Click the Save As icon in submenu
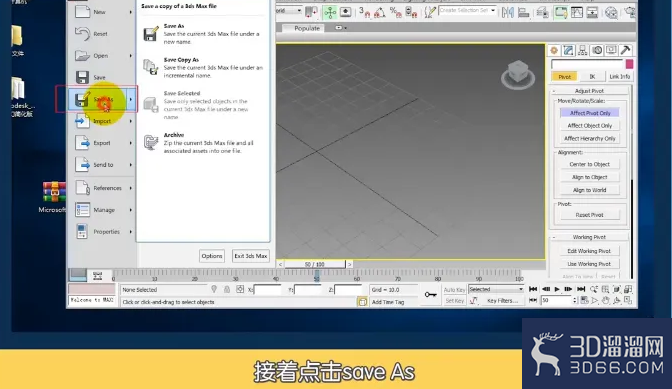This screenshot has height=389, width=672. pyautogui.click(x=150, y=34)
